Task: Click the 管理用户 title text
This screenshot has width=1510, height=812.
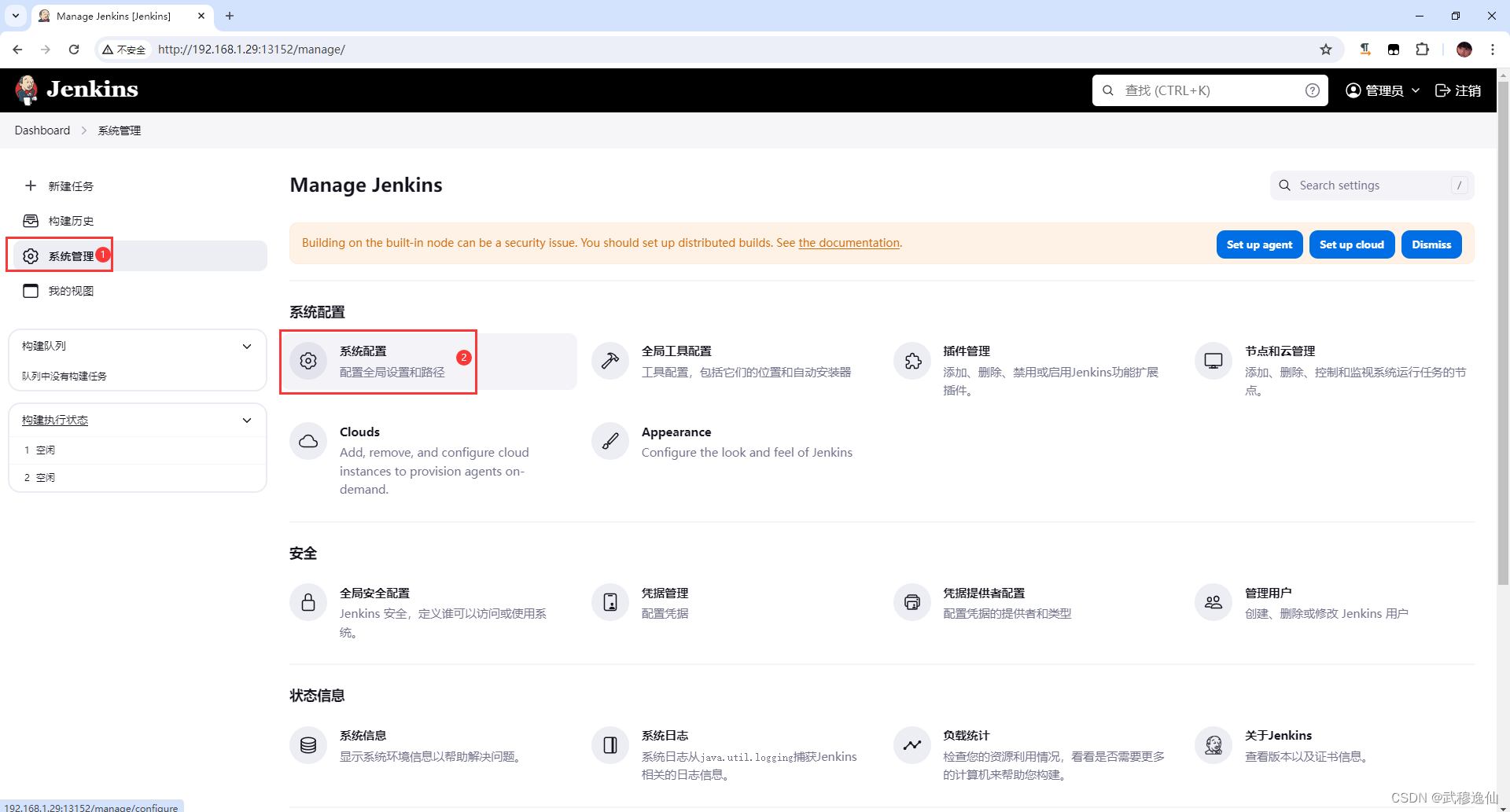Action: coord(1268,593)
